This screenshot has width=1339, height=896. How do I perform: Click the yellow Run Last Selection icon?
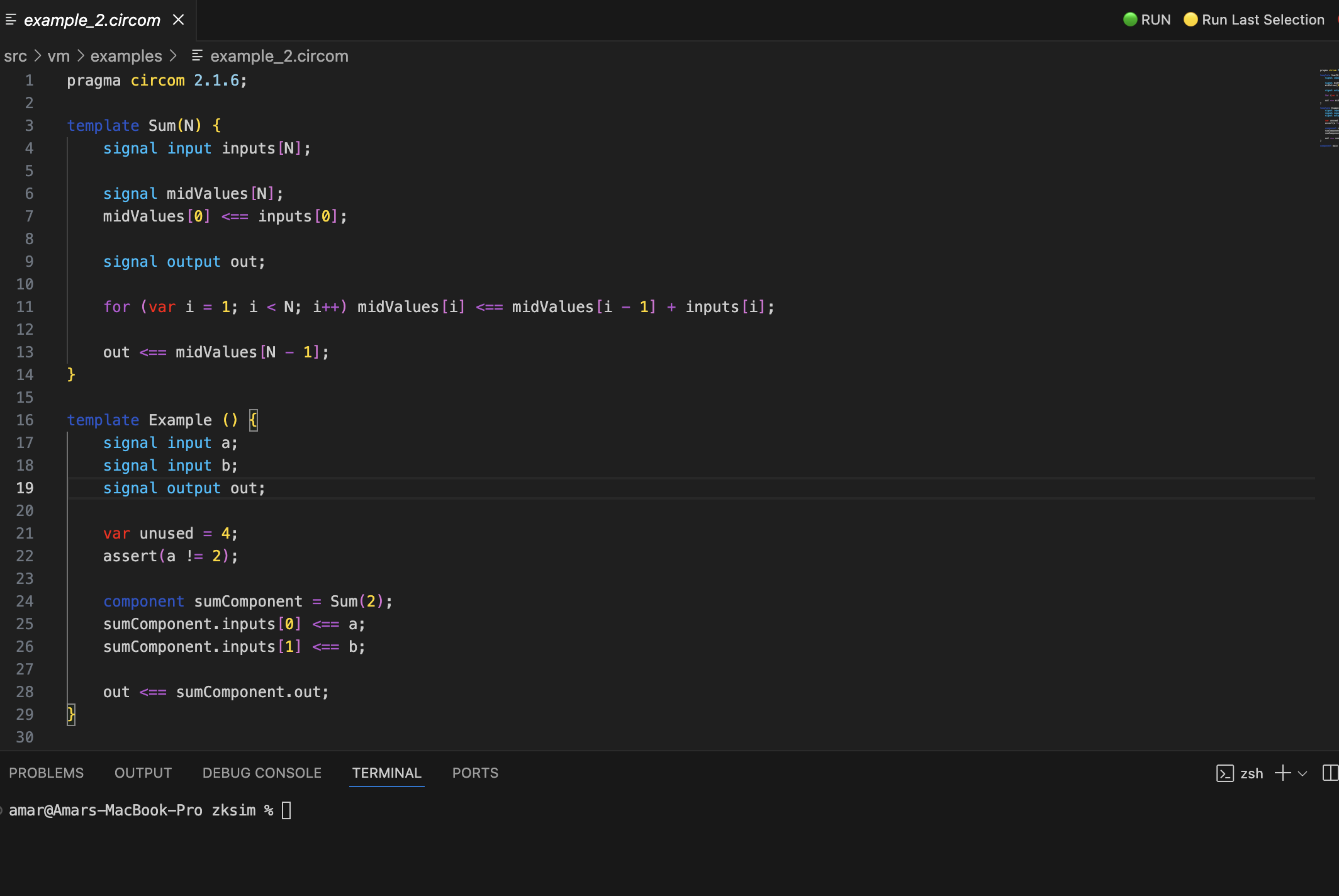[x=1191, y=20]
